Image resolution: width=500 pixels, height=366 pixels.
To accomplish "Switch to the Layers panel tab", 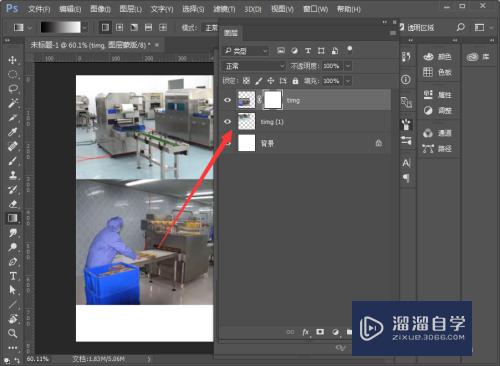I will [x=231, y=33].
